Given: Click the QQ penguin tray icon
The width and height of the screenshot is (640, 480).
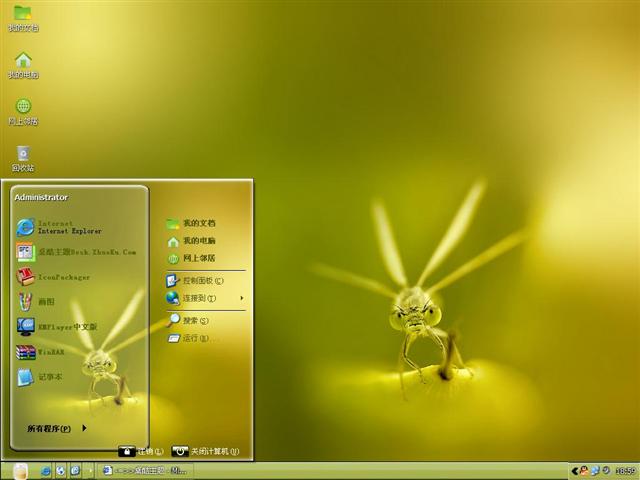Looking at the screenshot, I should point(584,471).
